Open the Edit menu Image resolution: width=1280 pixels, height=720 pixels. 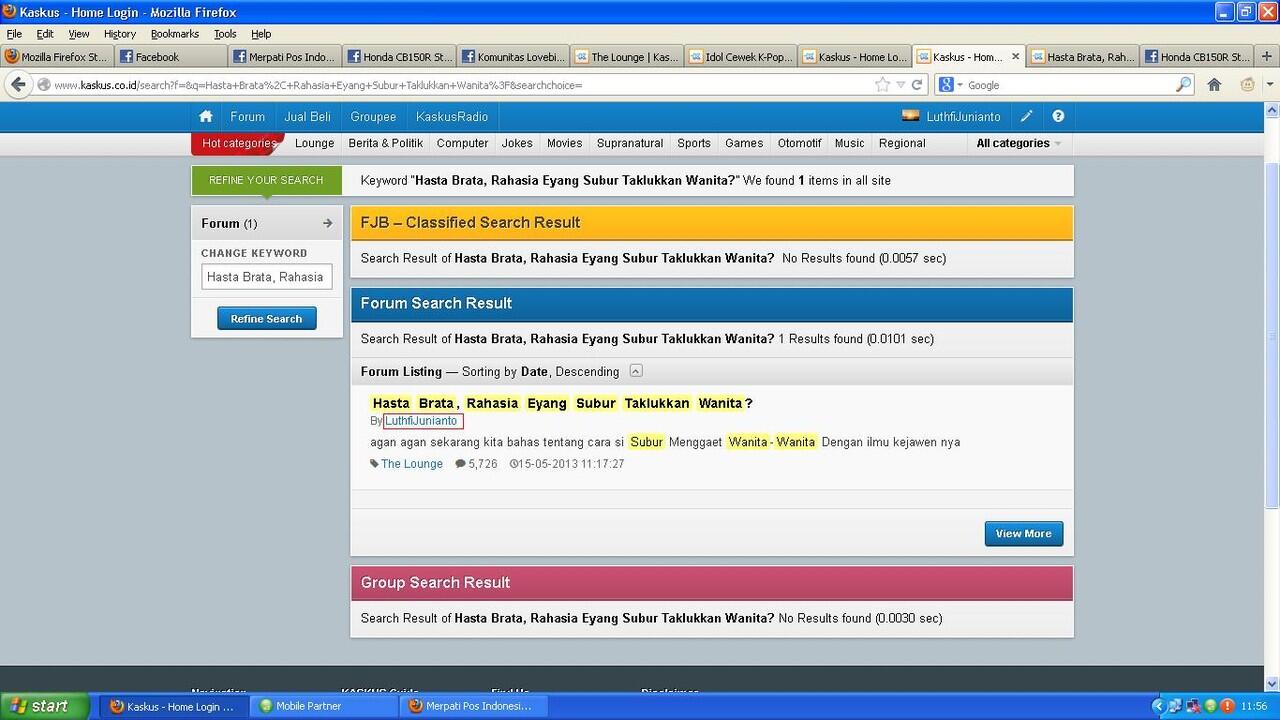click(x=45, y=34)
